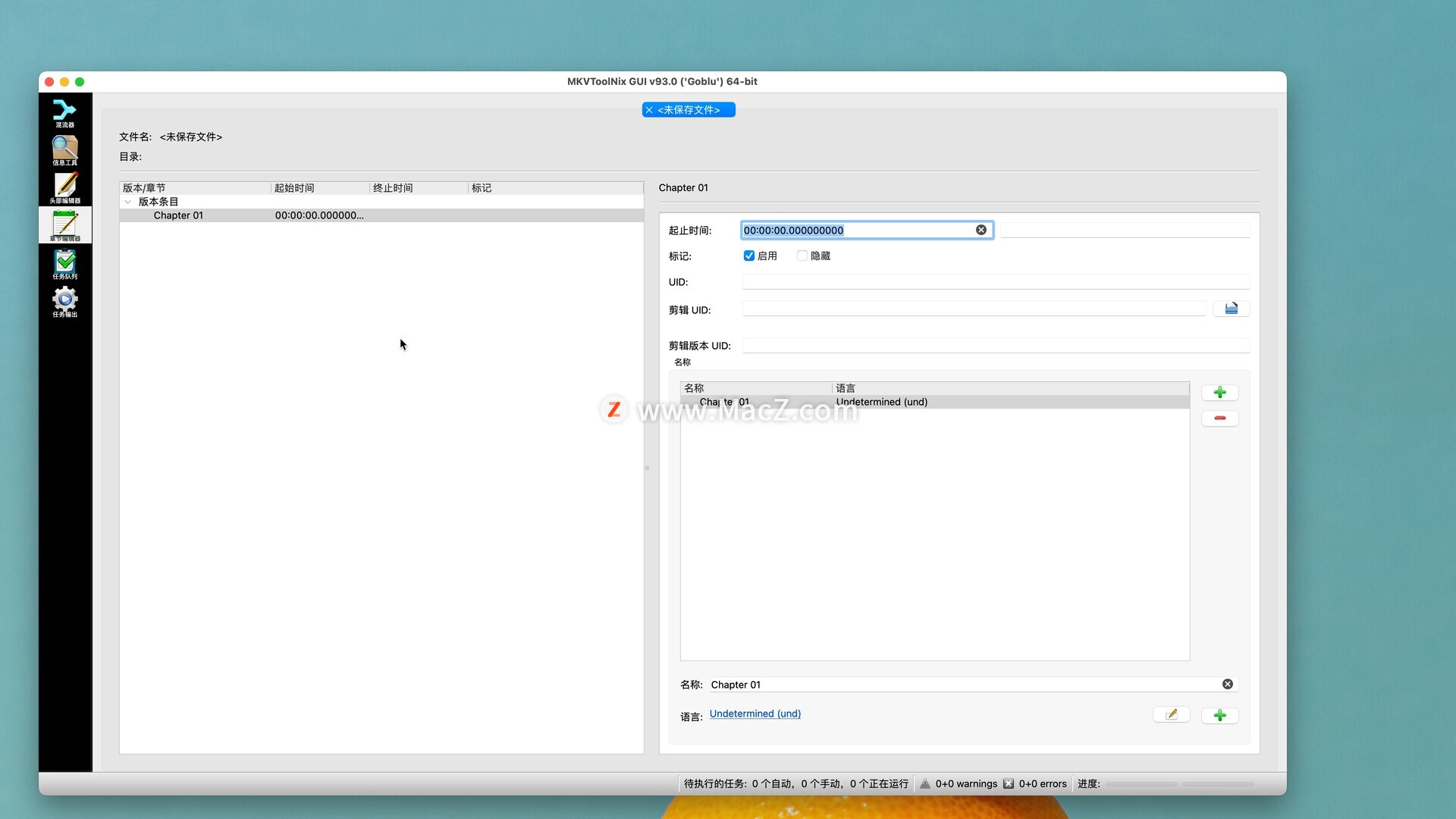This screenshot has width=1456, height=819.
Task: Click the 00:00:00.000000... start time cell
Action: [319, 215]
